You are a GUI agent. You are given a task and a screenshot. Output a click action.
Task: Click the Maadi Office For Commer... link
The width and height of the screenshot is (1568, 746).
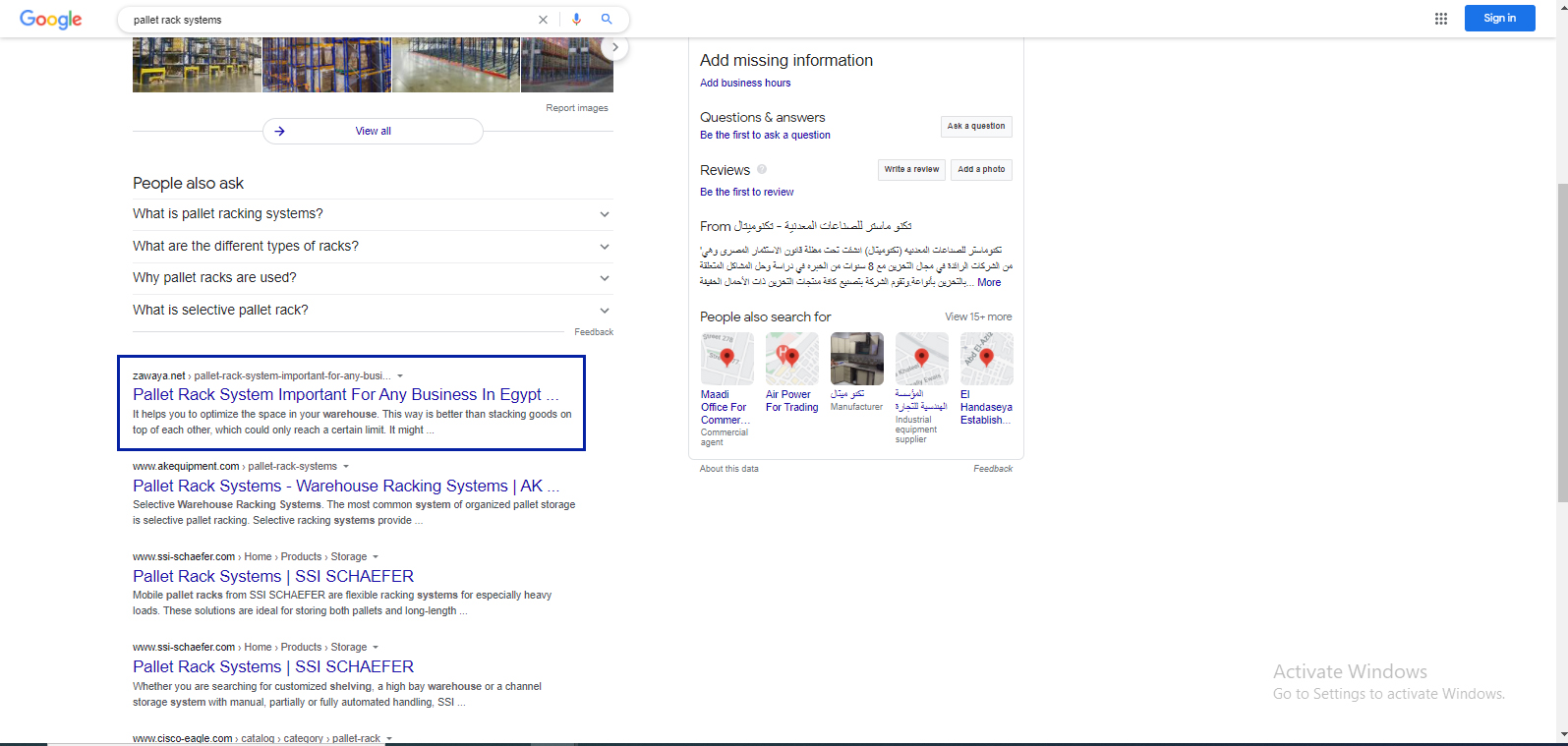coord(726,408)
